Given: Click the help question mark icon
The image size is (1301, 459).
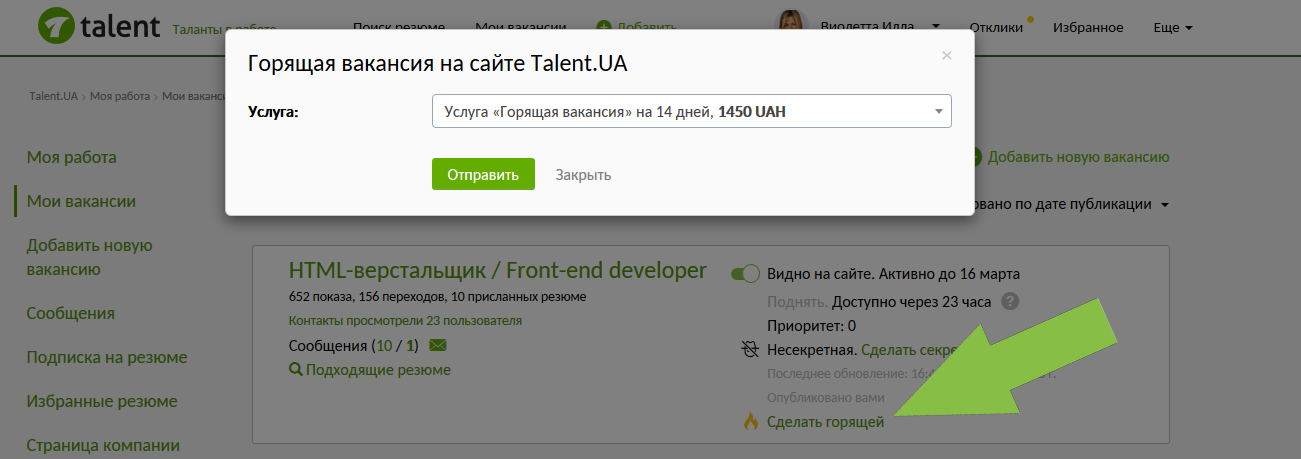Looking at the screenshot, I should click(x=1010, y=301).
